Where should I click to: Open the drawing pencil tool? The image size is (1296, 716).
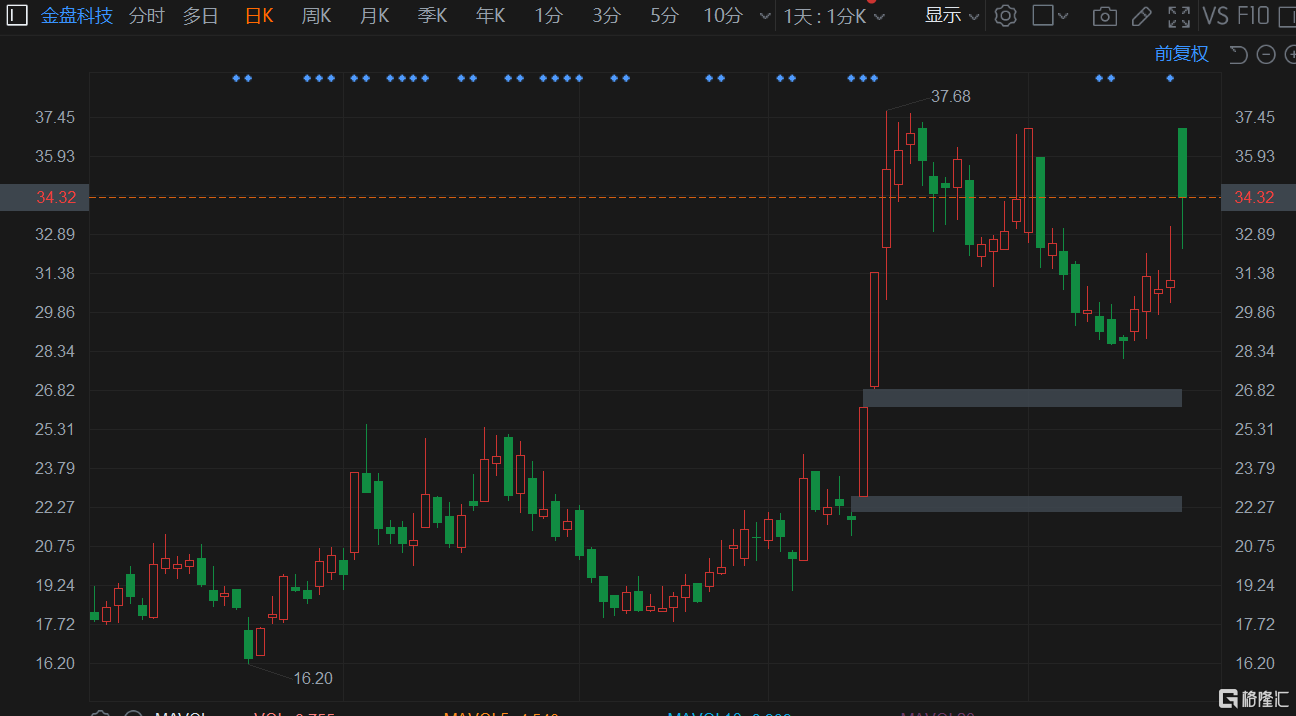tap(1142, 16)
